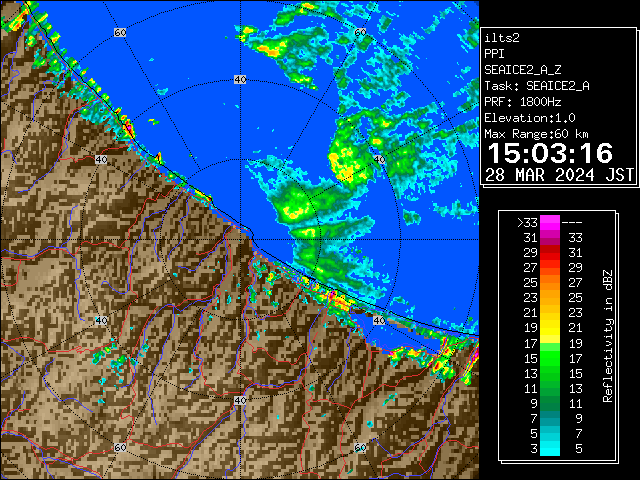Click the southwest 60 range ring label
The image size is (640, 480).
120,448
